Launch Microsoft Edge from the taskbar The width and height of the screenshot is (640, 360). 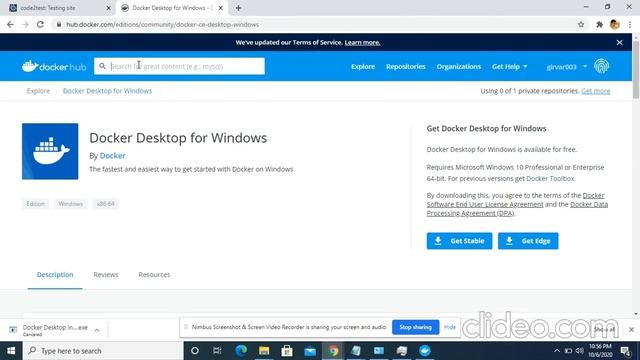[x=241, y=351]
